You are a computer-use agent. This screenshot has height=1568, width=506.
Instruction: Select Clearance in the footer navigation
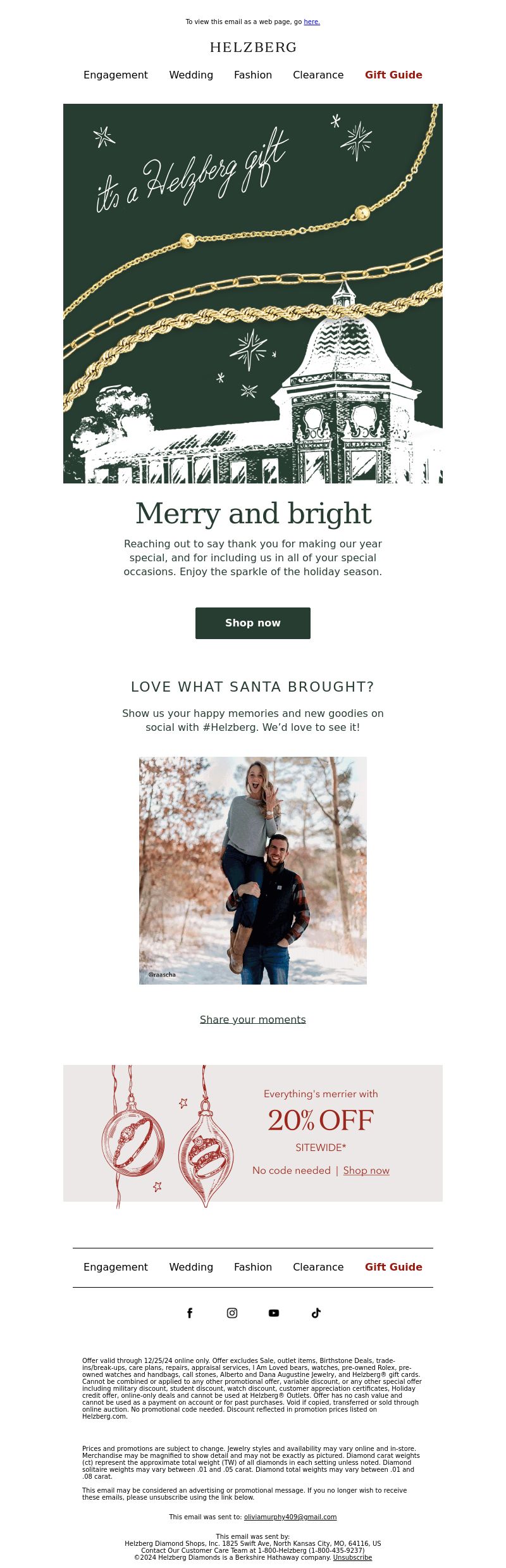318,1267
